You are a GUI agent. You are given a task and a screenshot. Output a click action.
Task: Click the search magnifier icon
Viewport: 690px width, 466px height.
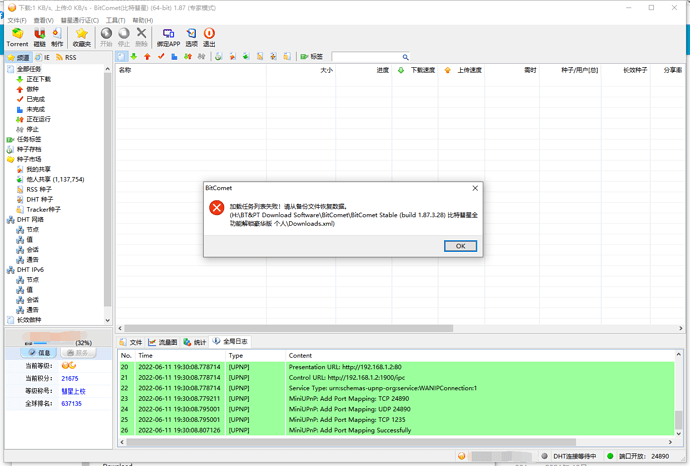point(405,57)
